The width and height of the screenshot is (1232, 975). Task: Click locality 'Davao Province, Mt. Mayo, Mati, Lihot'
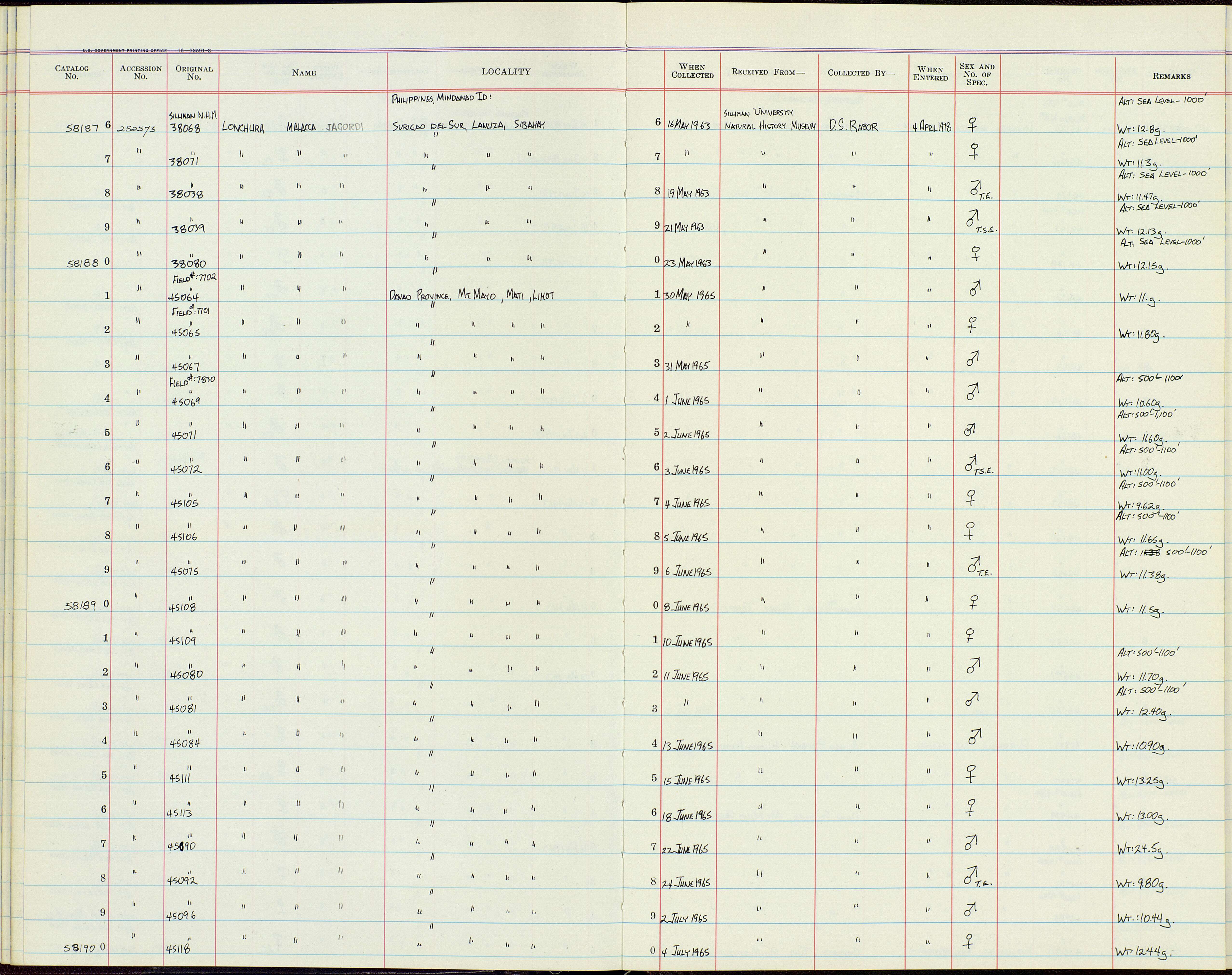472,296
